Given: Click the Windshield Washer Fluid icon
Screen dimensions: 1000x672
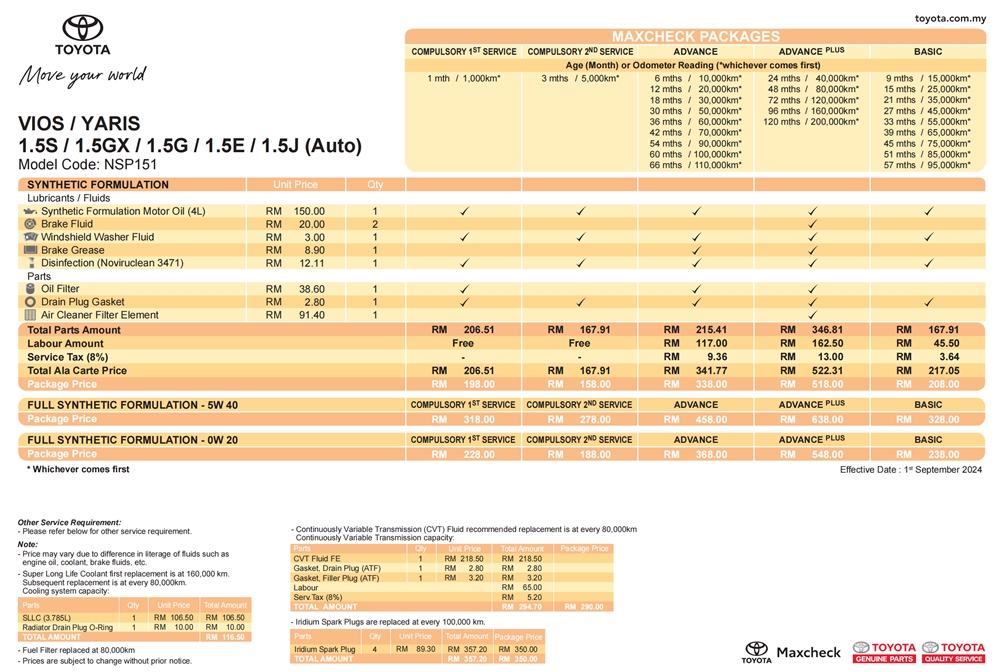Looking at the screenshot, I should pyautogui.click(x=30, y=237).
